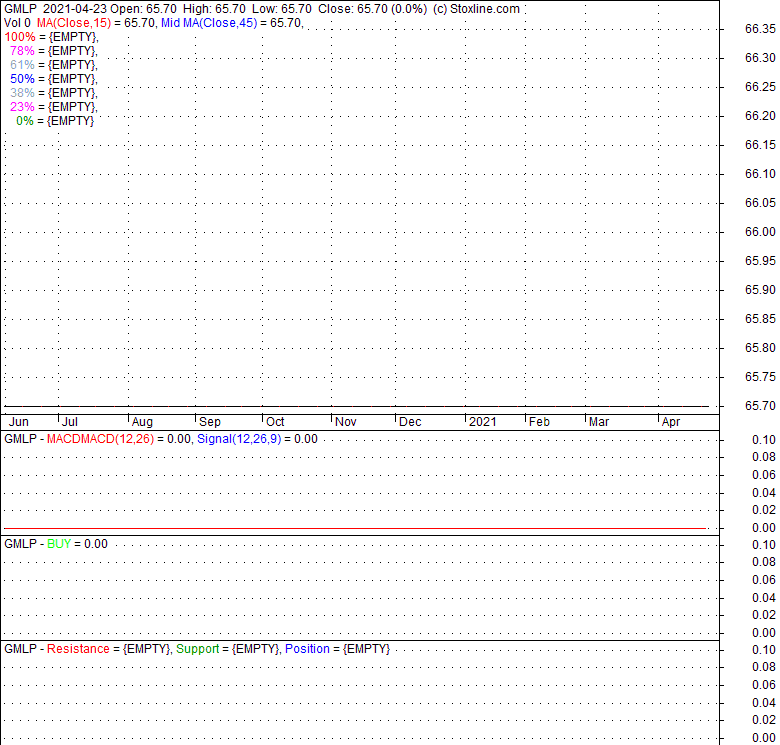The width and height of the screenshot is (780, 745).
Task: Select the 2021-04-23 date in header
Action: (75, 9)
